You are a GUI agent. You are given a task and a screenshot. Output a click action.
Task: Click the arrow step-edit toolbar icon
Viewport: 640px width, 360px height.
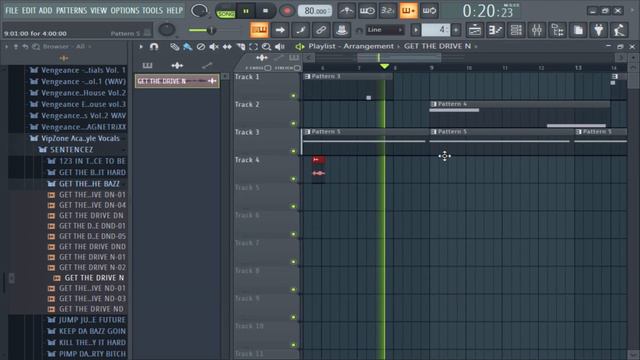280,30
